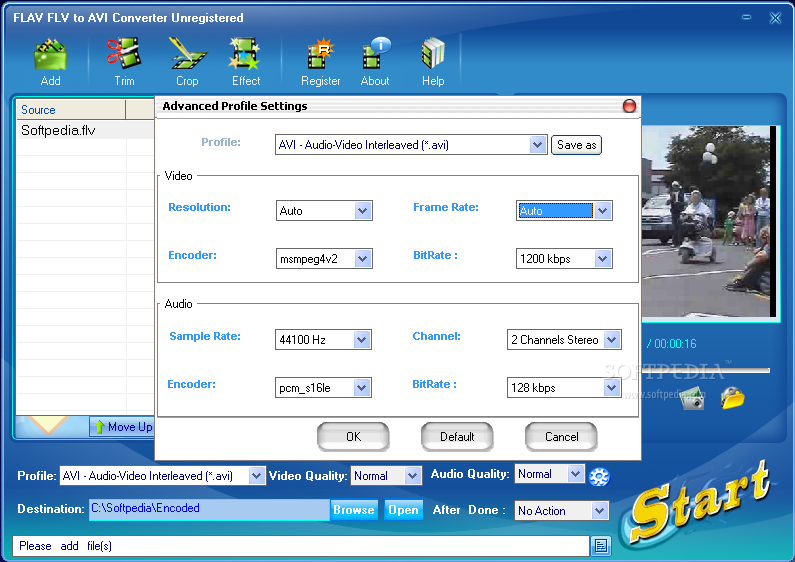Screen dimensions: 795x562
Task: Open the Trim tool
Action: click(x=124, y=61)
